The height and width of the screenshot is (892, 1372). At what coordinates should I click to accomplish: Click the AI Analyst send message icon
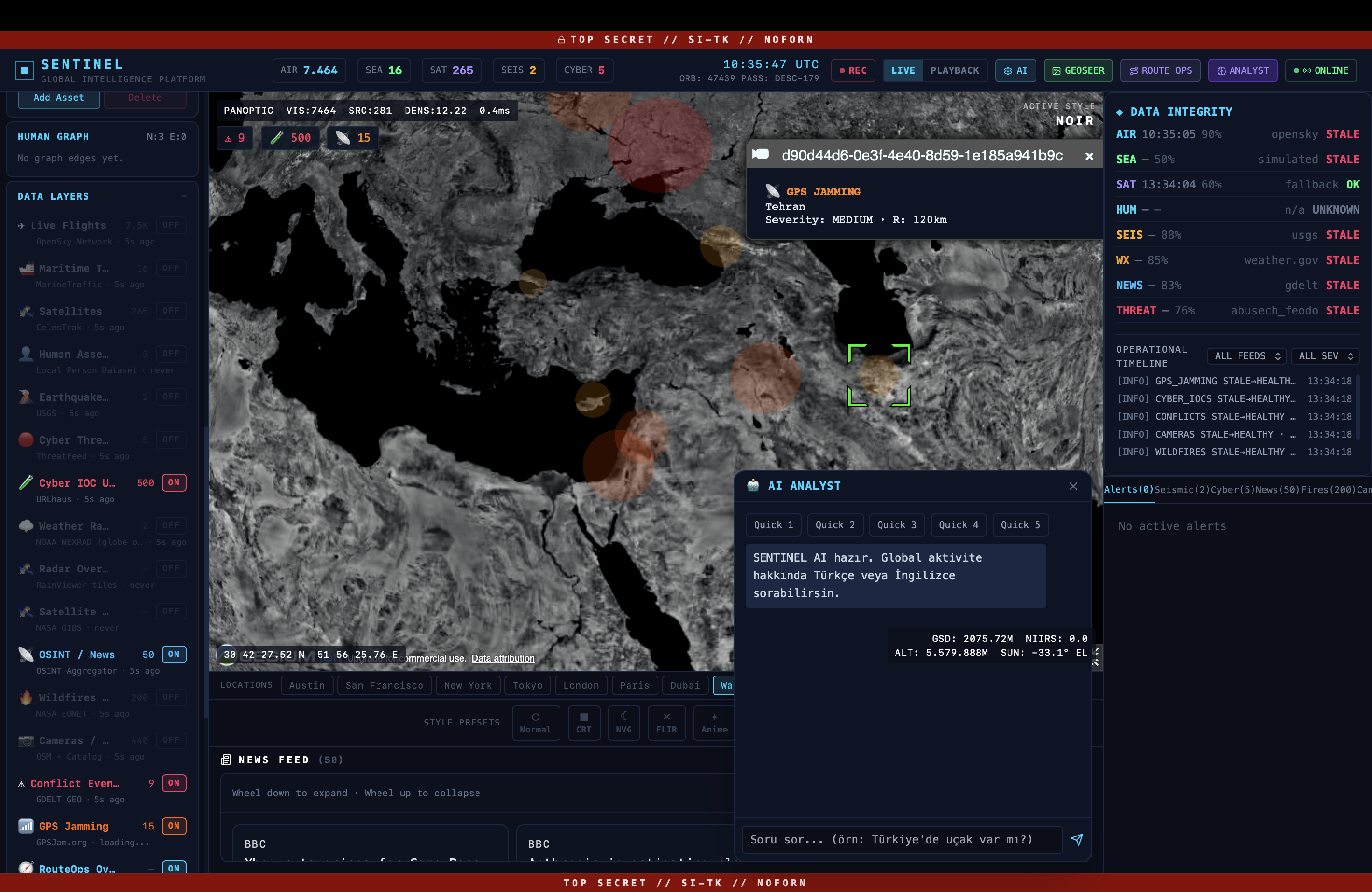[x=1076, y=840]
